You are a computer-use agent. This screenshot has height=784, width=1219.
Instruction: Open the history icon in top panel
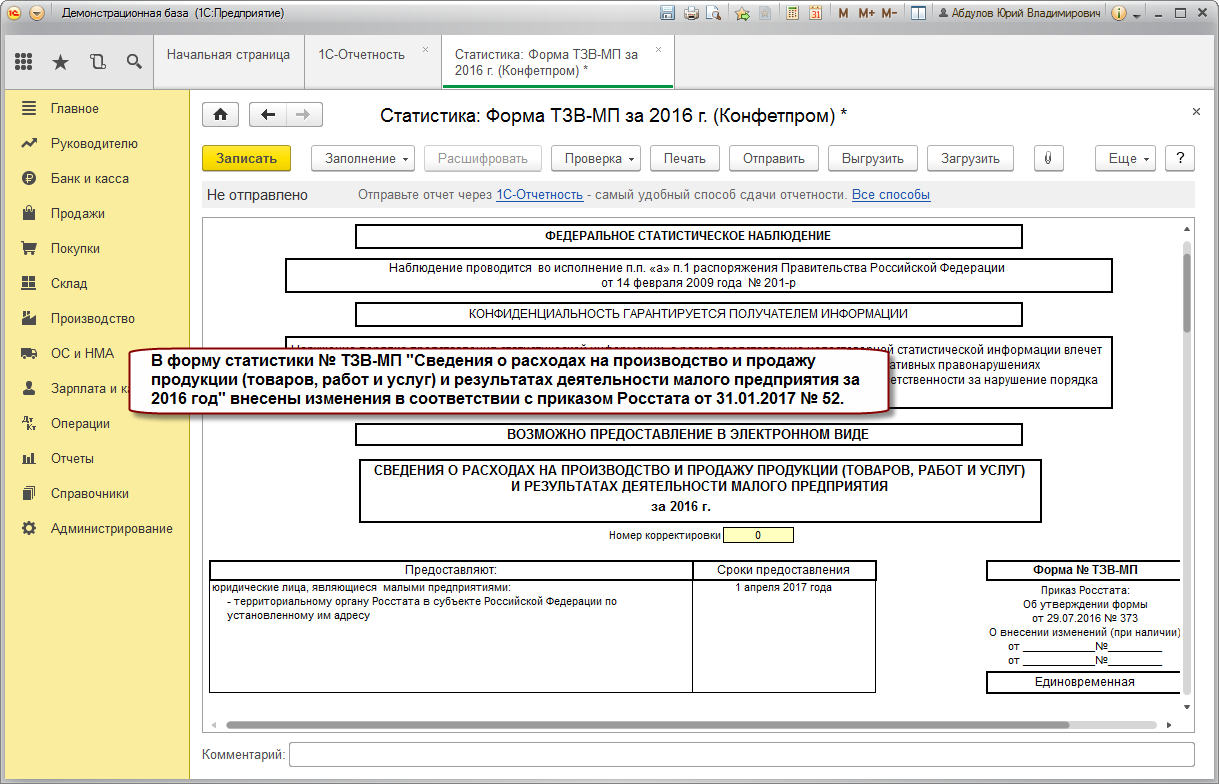coord(97,62)
